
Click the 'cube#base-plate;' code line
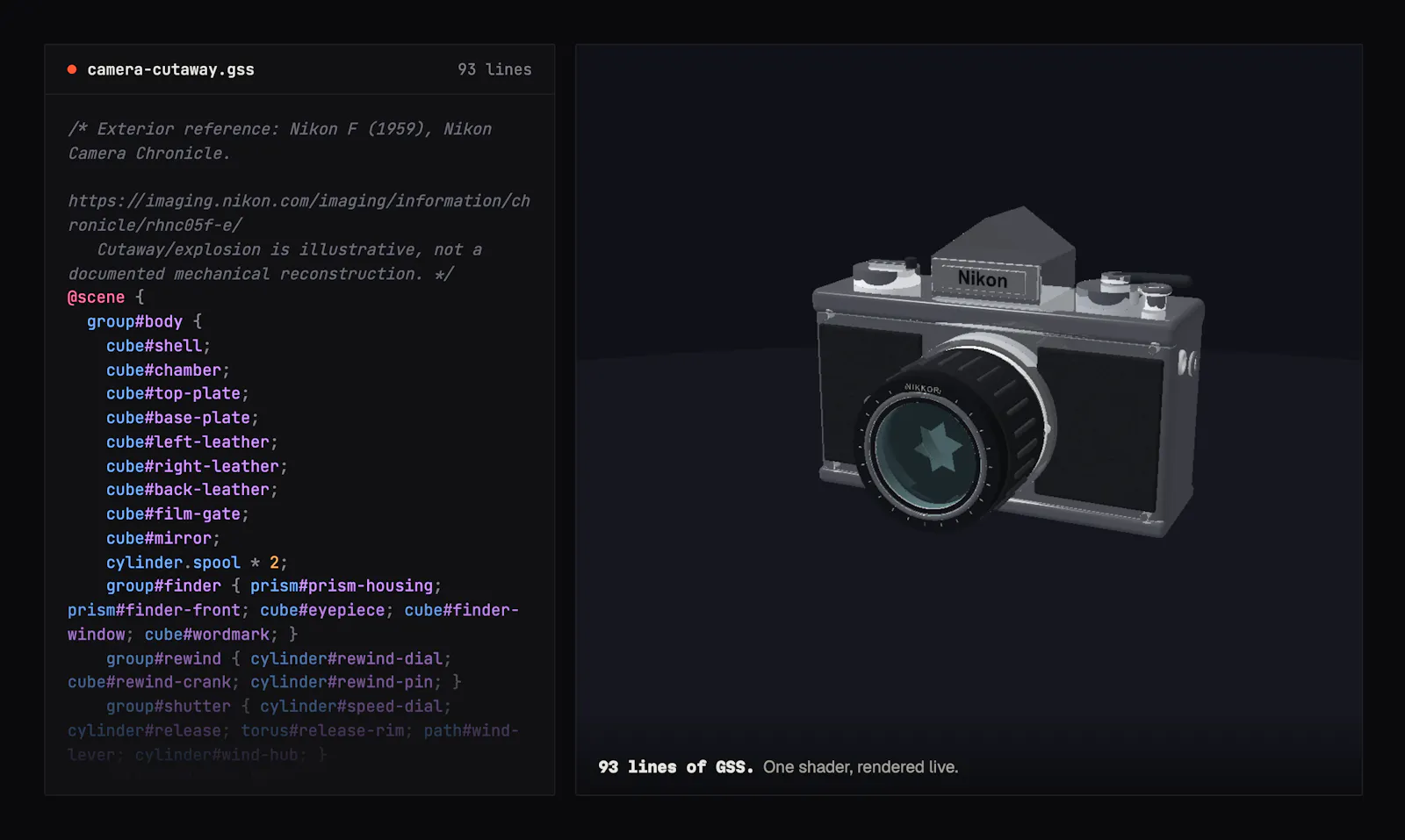(183, 418)
